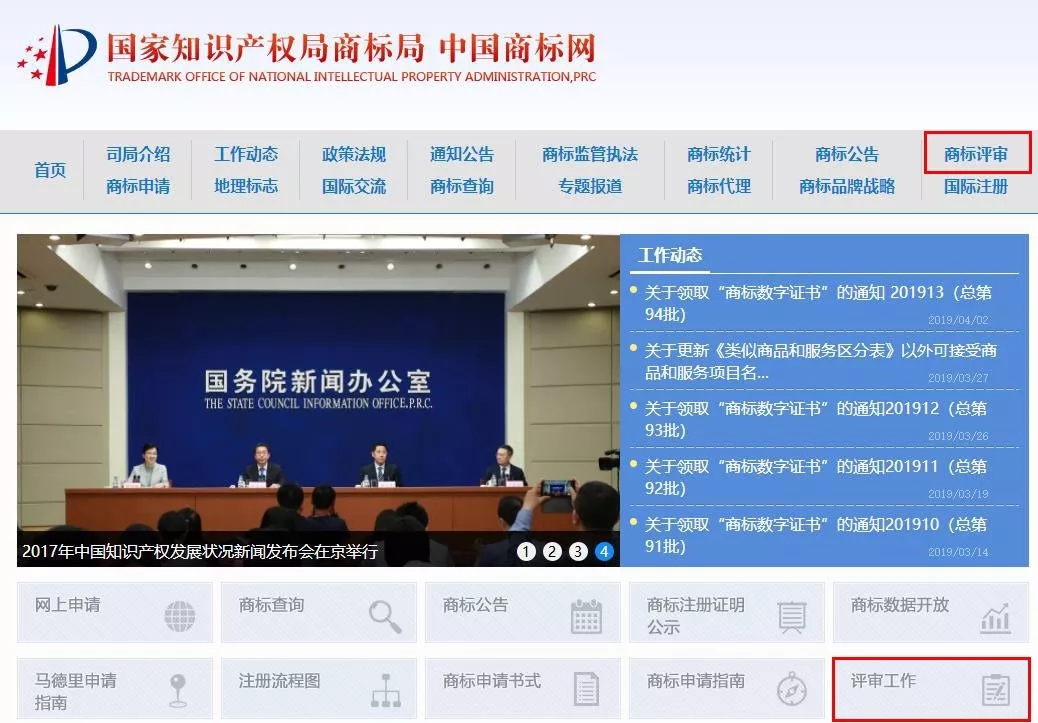This screenshot has width=1038, height=723.
Task: Open the 201910 (总第91批) digital certificate notice
Action: click(x=816, y=535)
